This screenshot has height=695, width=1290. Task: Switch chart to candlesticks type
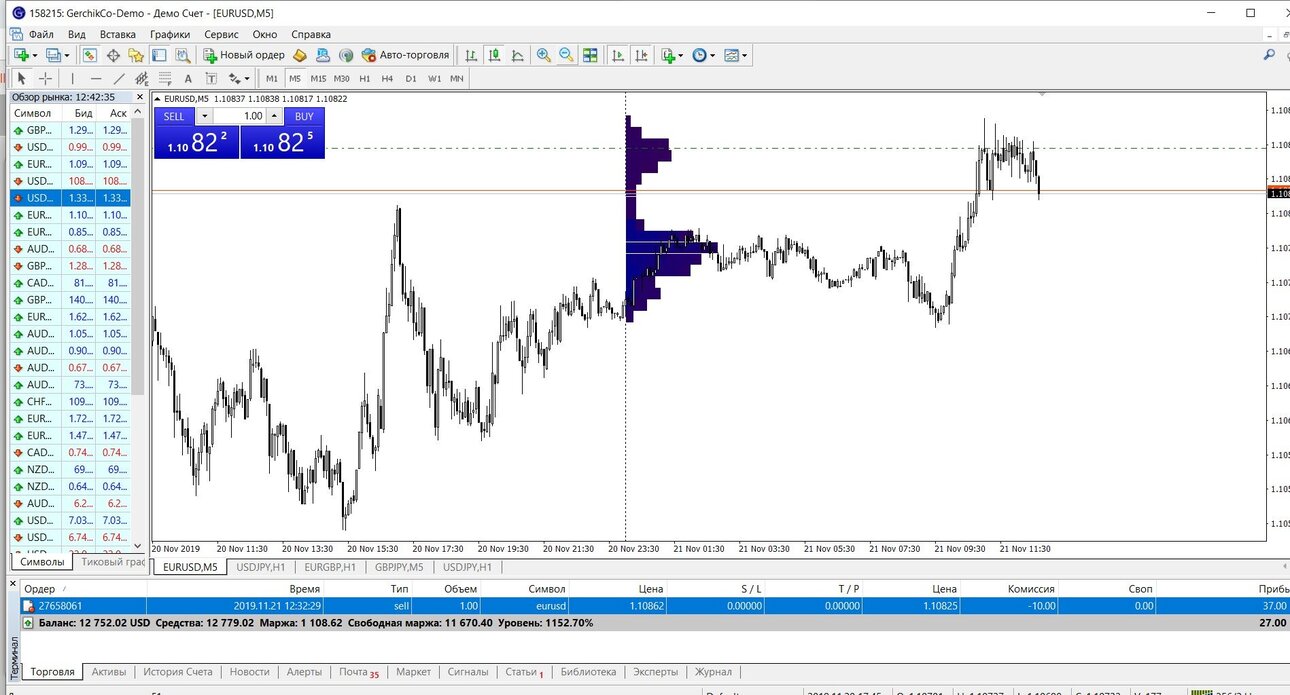tap(494, 55)
